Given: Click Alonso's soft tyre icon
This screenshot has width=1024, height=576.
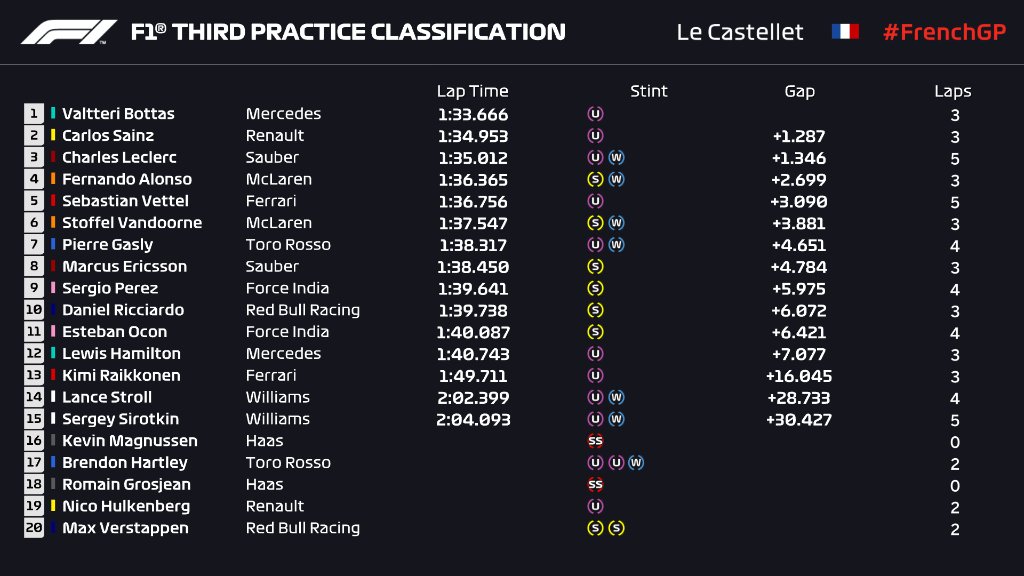Looking at the screenshot, I should tap(595, 179).
